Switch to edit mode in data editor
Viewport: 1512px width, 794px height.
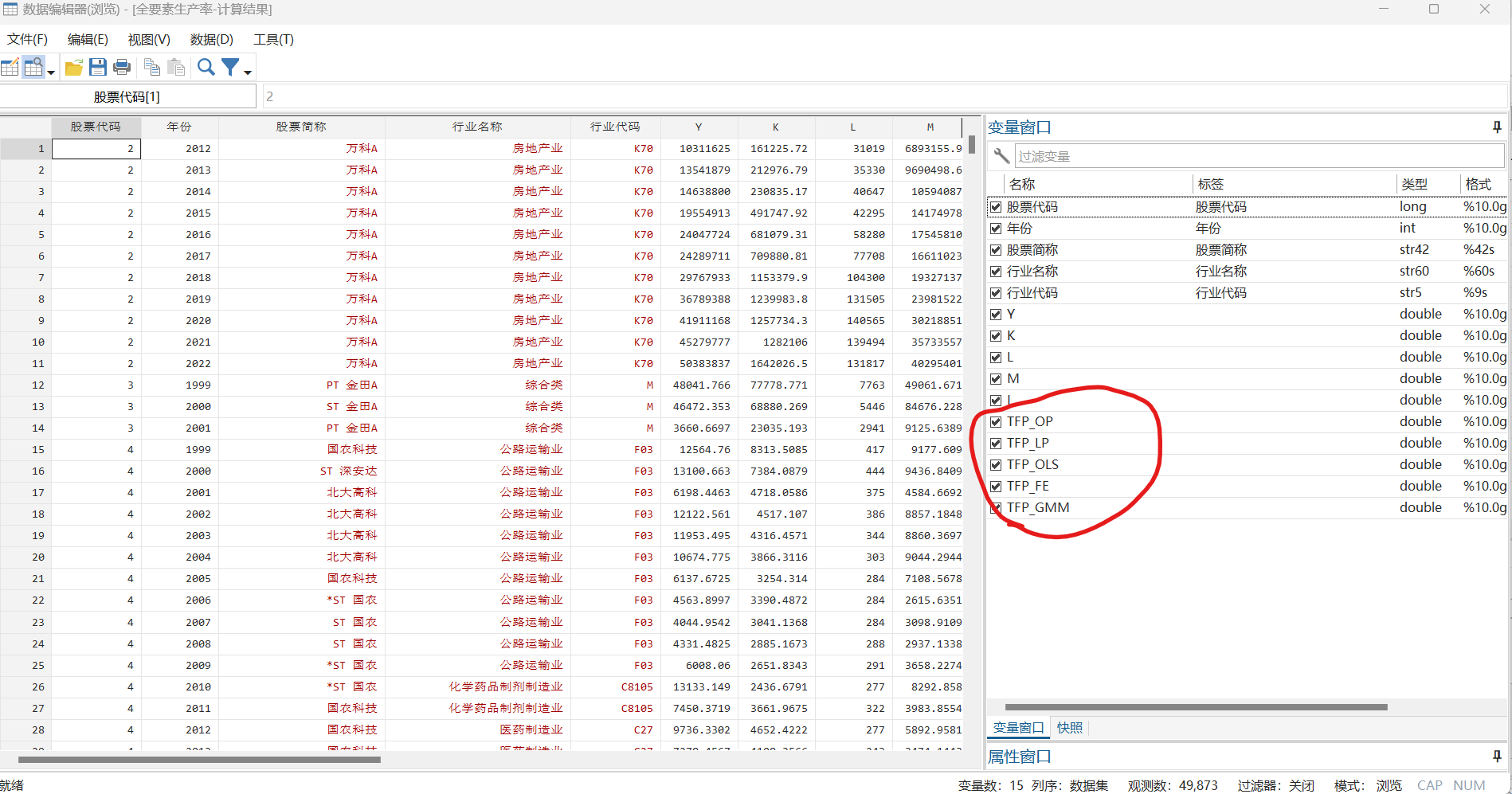[10, 67]
